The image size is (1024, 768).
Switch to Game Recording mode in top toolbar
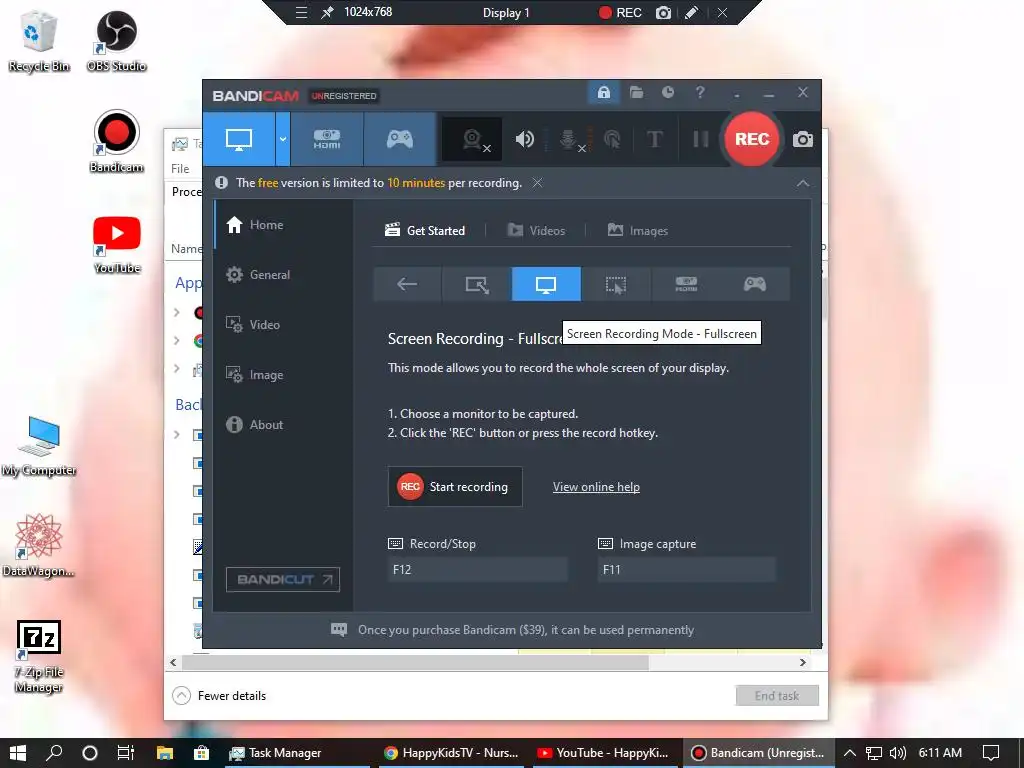click(x=400, y=139)
